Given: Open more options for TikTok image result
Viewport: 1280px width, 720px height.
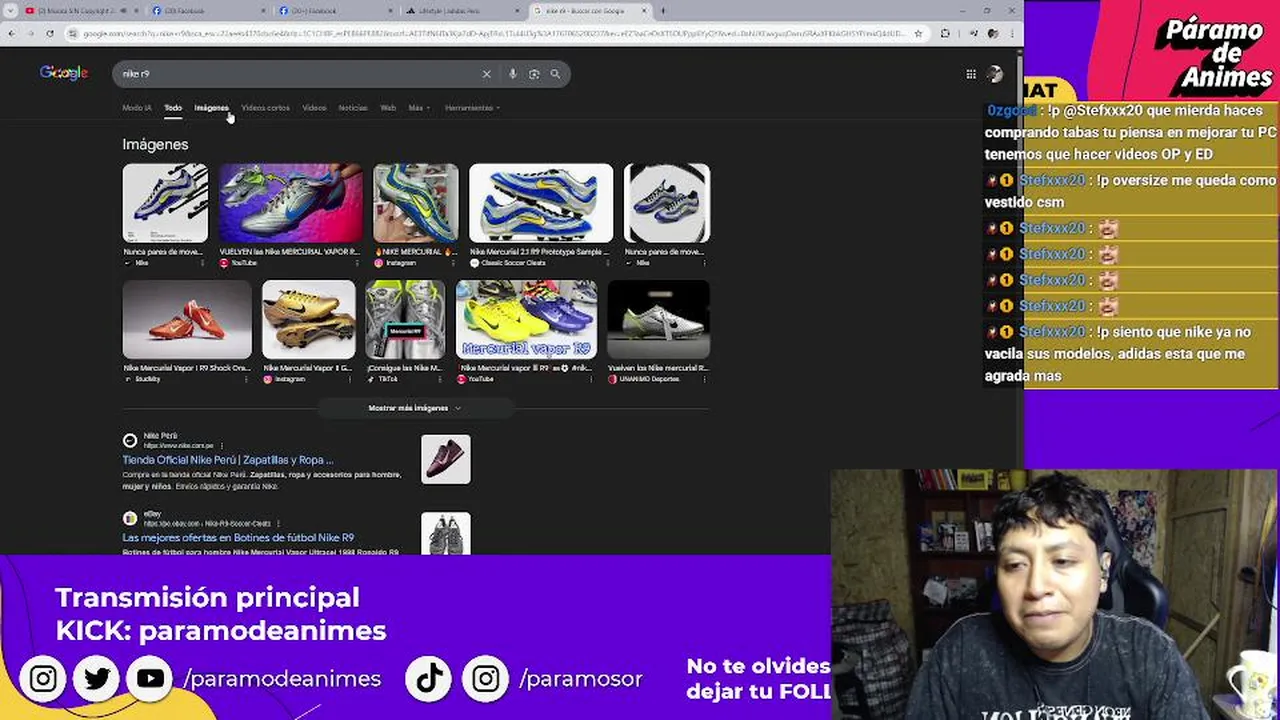Looking at the screenshot, I should (x=441, y=379).
